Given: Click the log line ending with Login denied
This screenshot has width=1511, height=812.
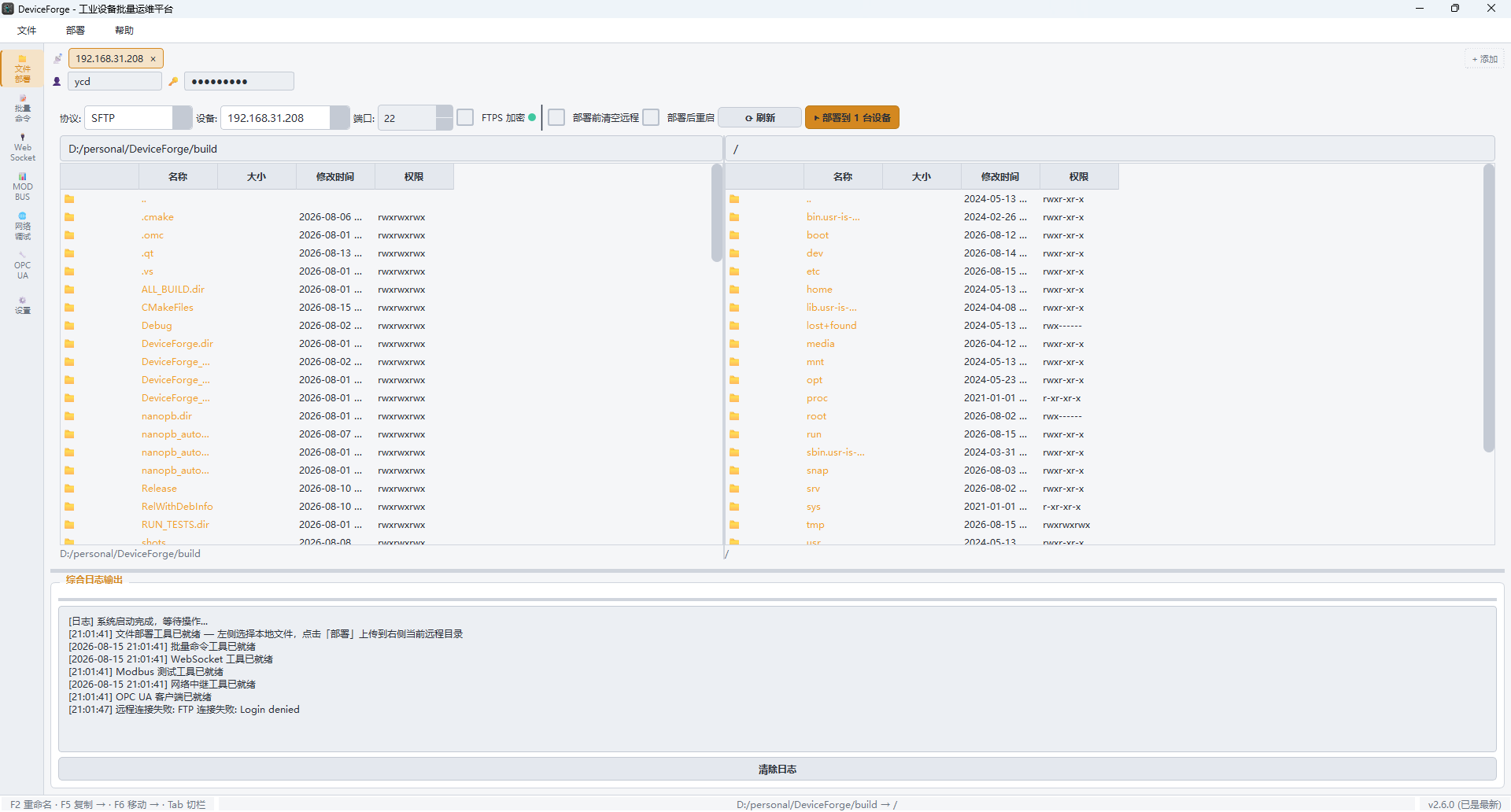Looking at the screenshot, I should (184, 710).
